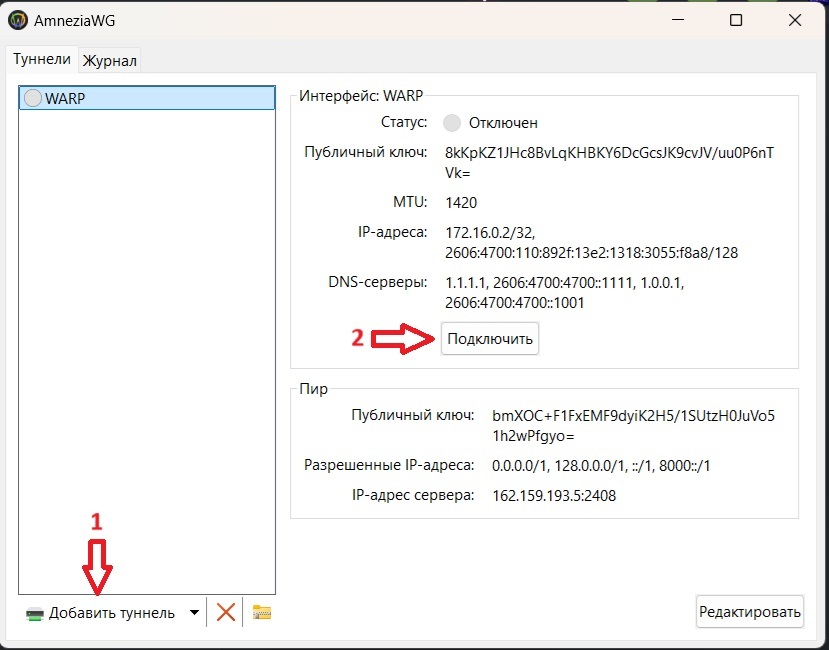The image size is (829, 650).
Task: Click the Отключен status indicator circle
Action: 452,123
